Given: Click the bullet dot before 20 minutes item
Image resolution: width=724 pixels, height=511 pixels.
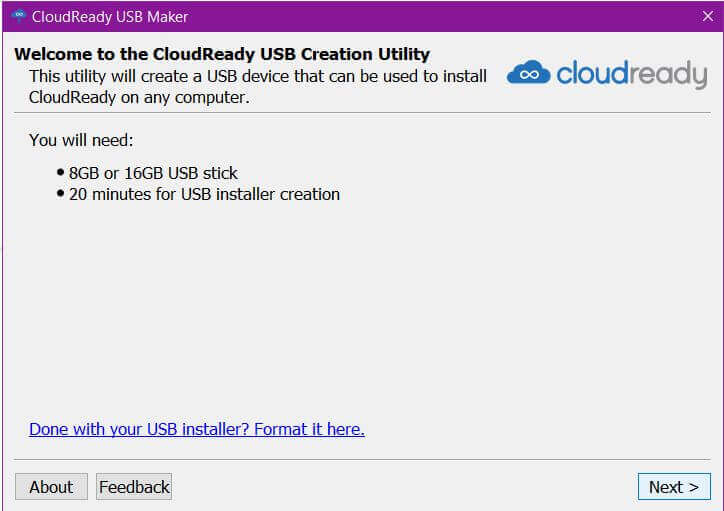Looking at the screenshot, I should coord(60,193).
